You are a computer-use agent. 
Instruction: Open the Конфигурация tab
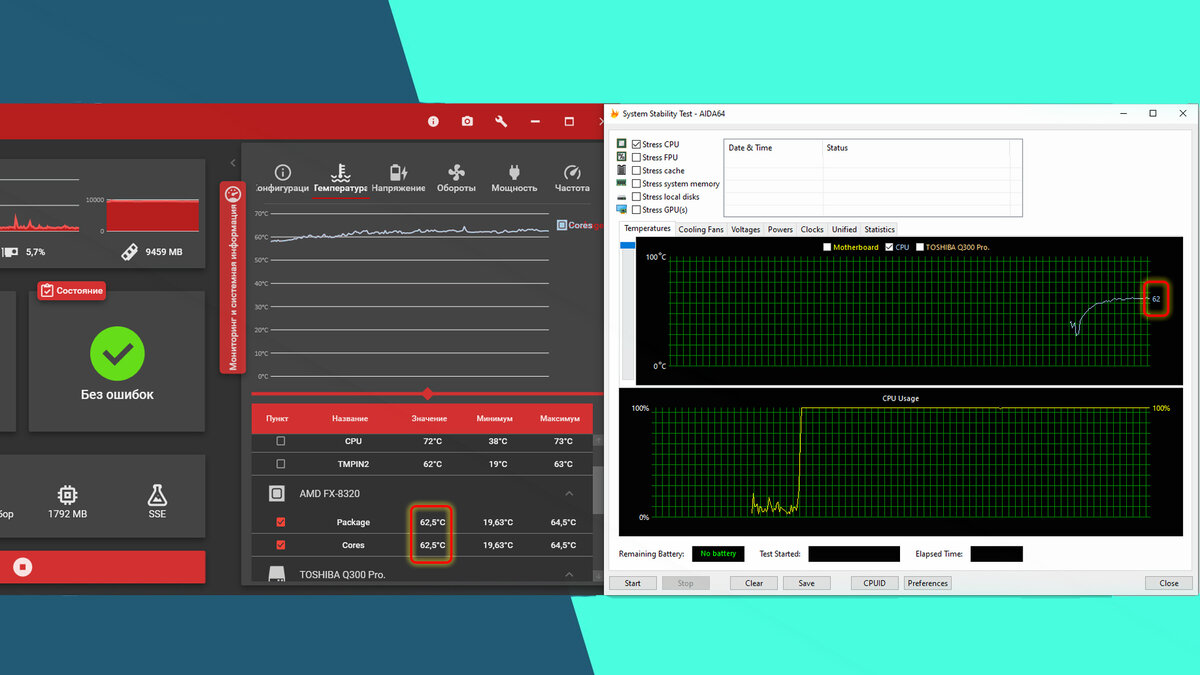click(x=282, y=179)
